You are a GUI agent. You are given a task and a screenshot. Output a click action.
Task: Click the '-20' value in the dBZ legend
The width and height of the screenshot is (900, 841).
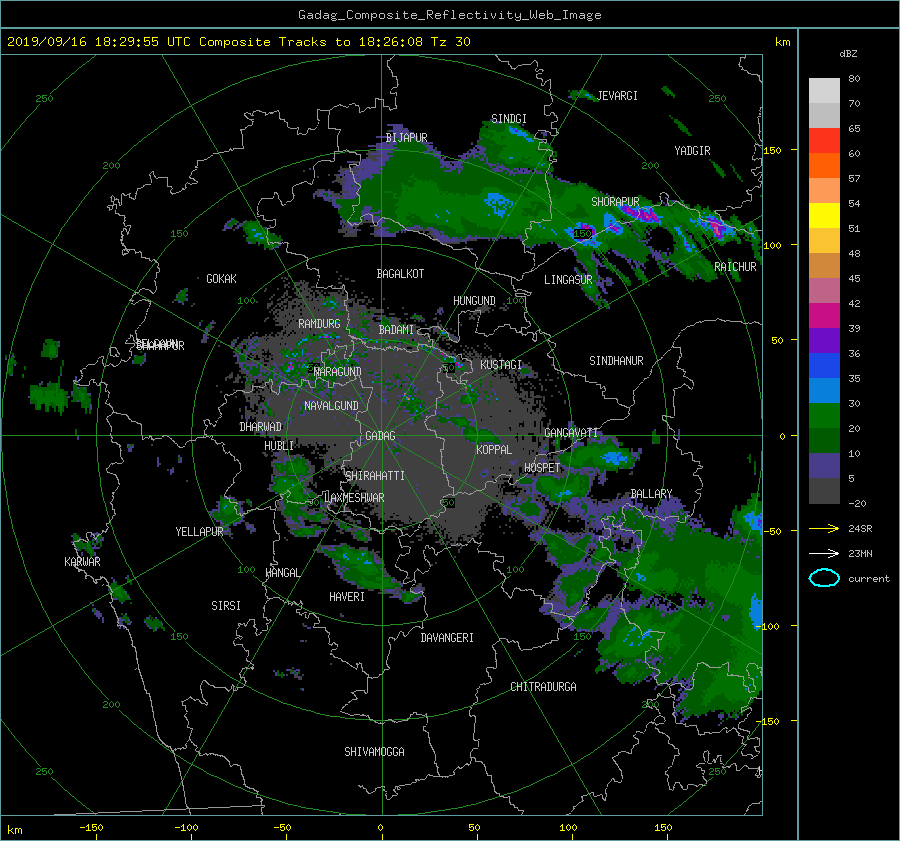tap(857, 503)
